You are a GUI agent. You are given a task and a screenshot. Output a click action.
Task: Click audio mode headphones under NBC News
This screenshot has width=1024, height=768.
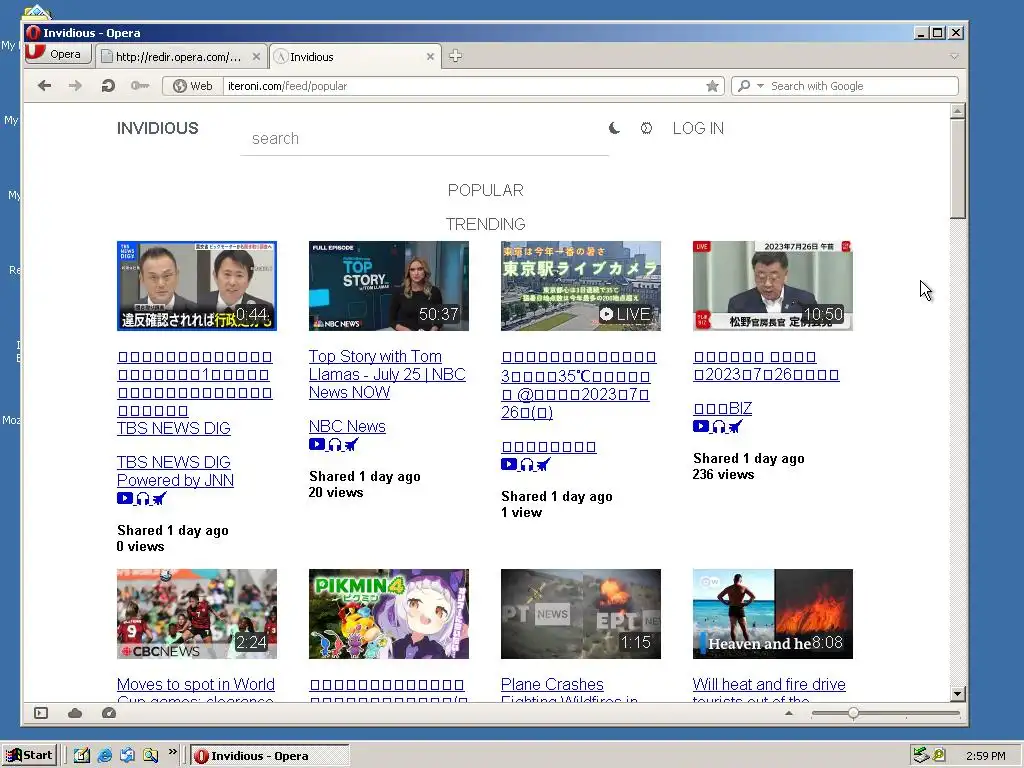[334, 445]
